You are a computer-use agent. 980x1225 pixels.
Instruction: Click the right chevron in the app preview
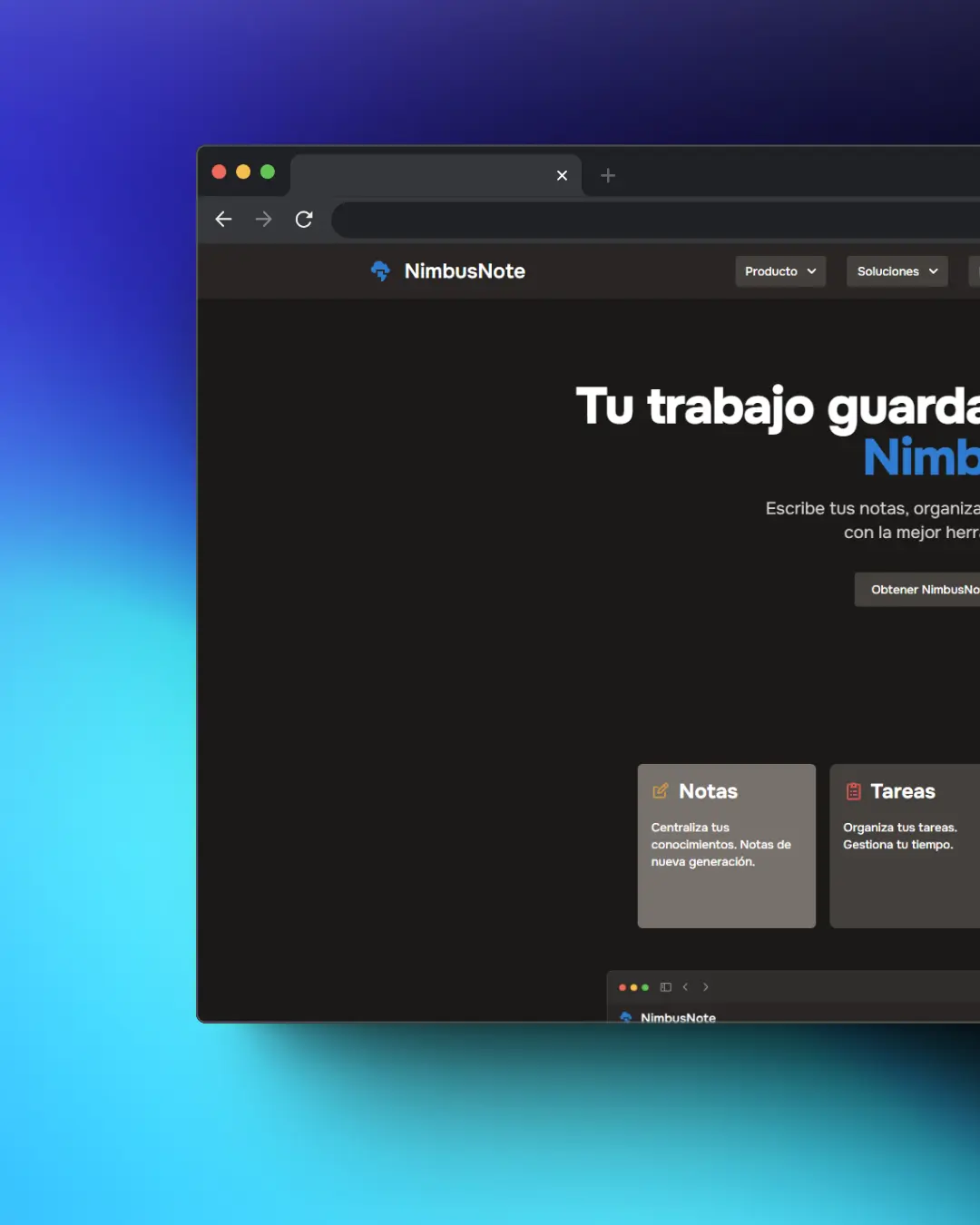tap(706, 987)
